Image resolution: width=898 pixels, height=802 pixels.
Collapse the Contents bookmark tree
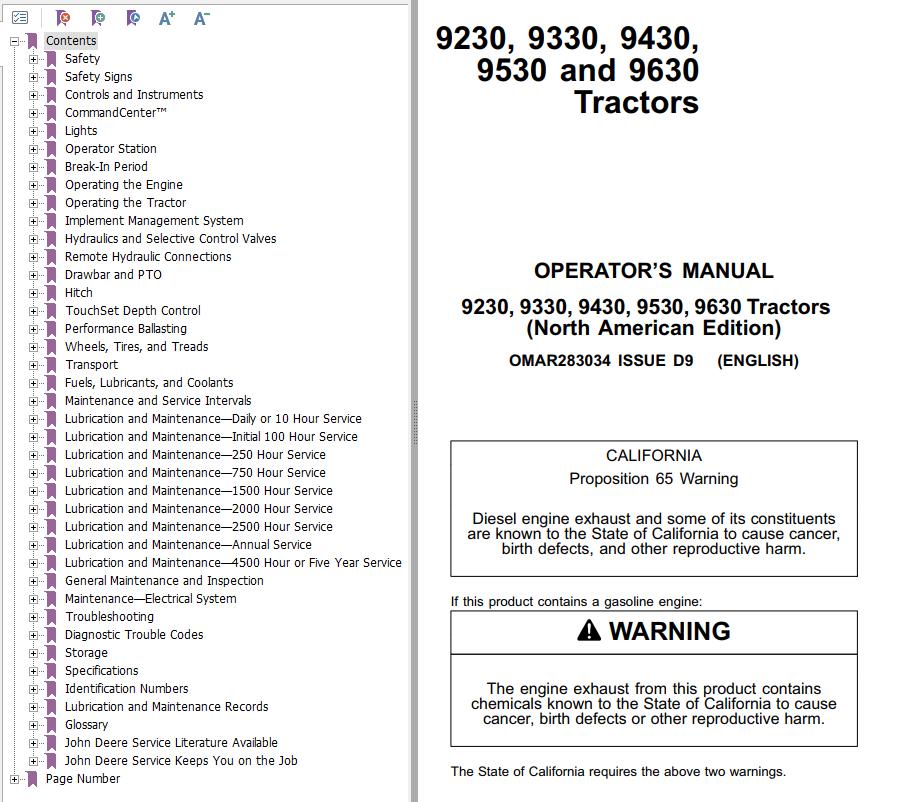(x=14, y=41)
